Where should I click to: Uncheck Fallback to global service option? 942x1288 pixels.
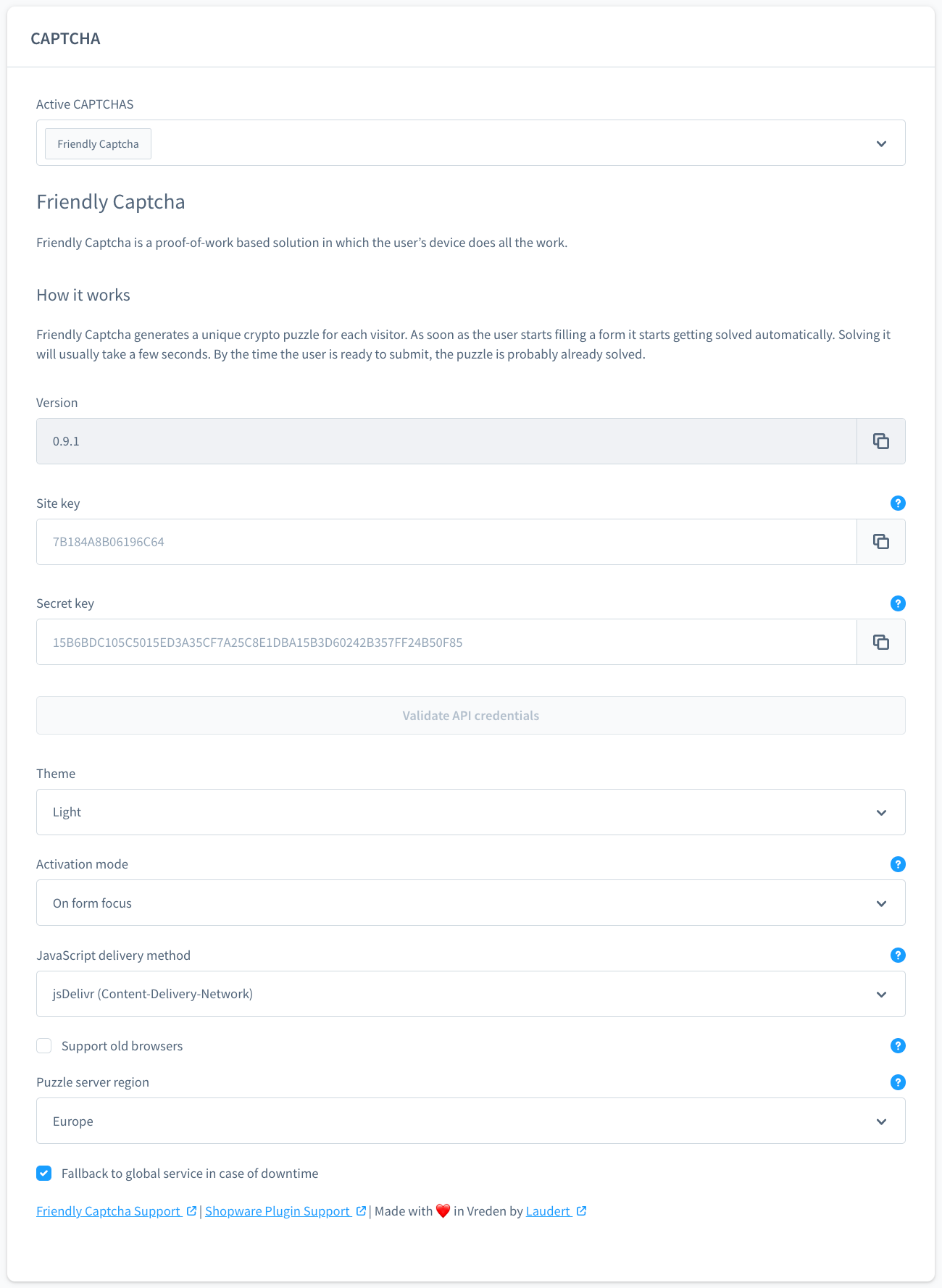click(x=44, y=1174)
